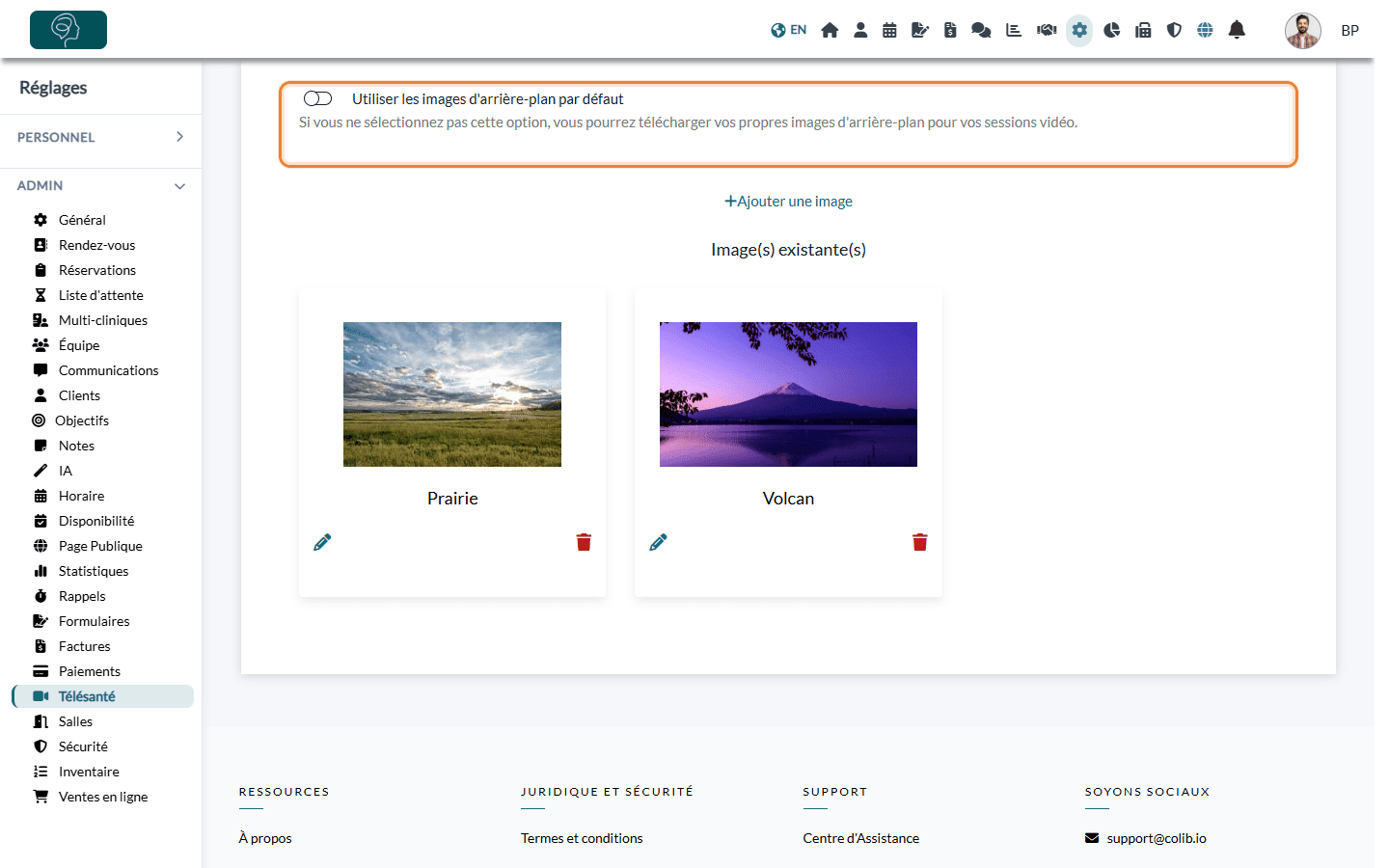Viewport: 1389px width, 868px height.
Task: Click the Prairie thumbnail image
Action: point(452,394)
